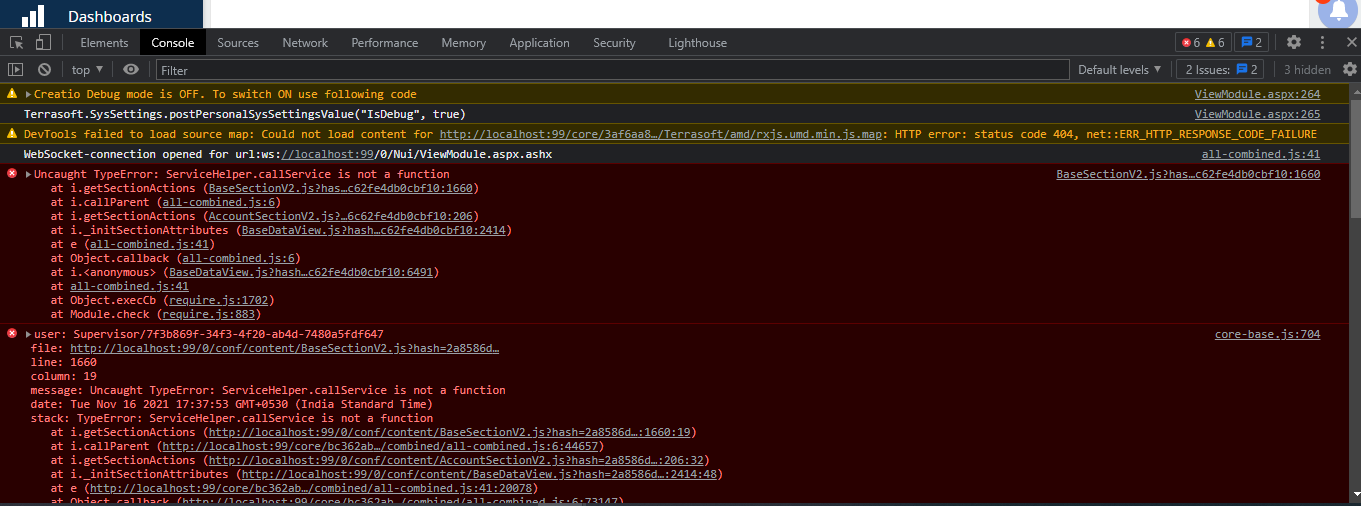Open the ViewModule.aspx:264 source link
Screen dimensions: 1361x506
(1257, 94)
